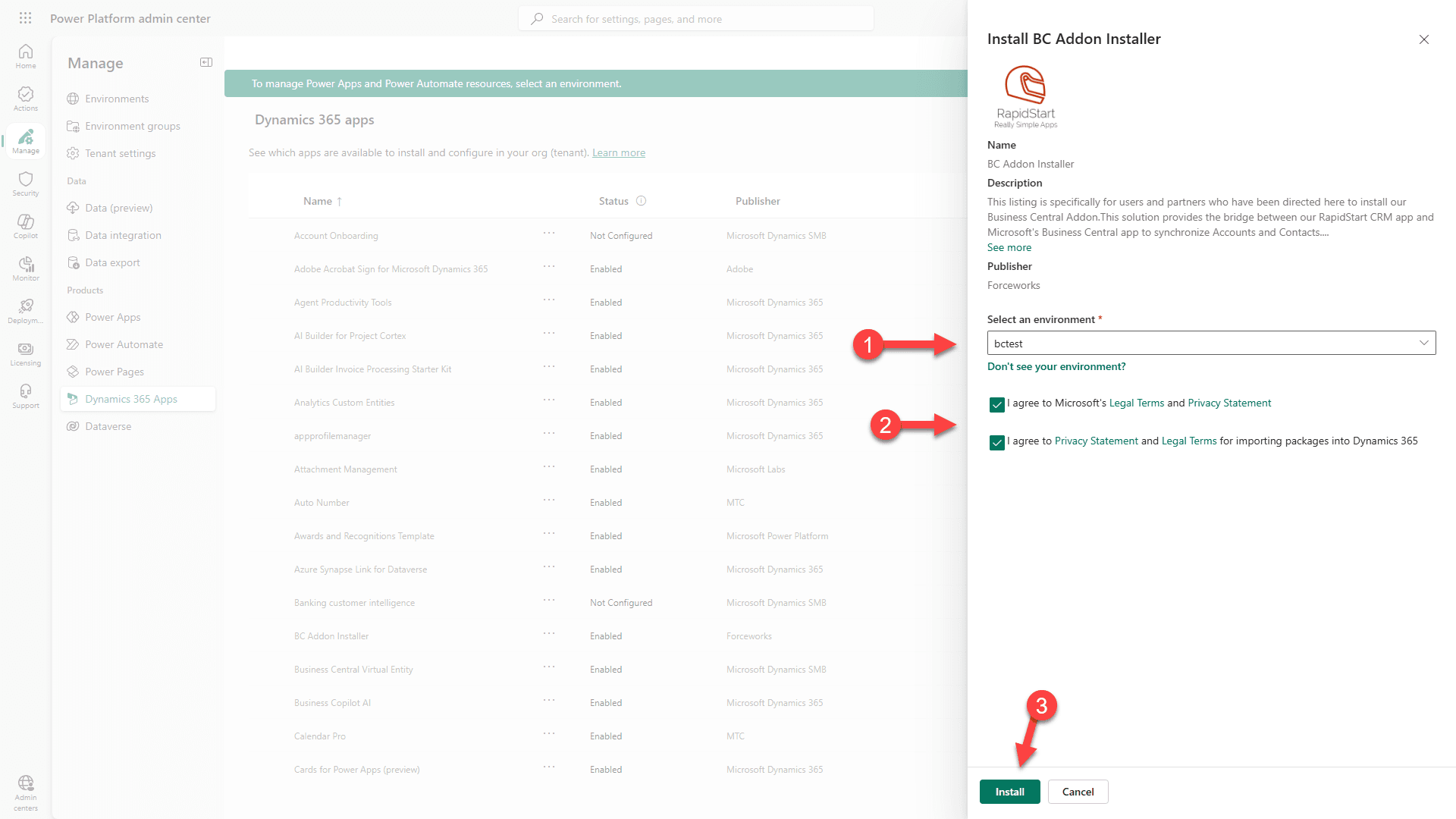Open the Actions rail icon
Viewport: 1456px width, 819px height.
[26, 99]
